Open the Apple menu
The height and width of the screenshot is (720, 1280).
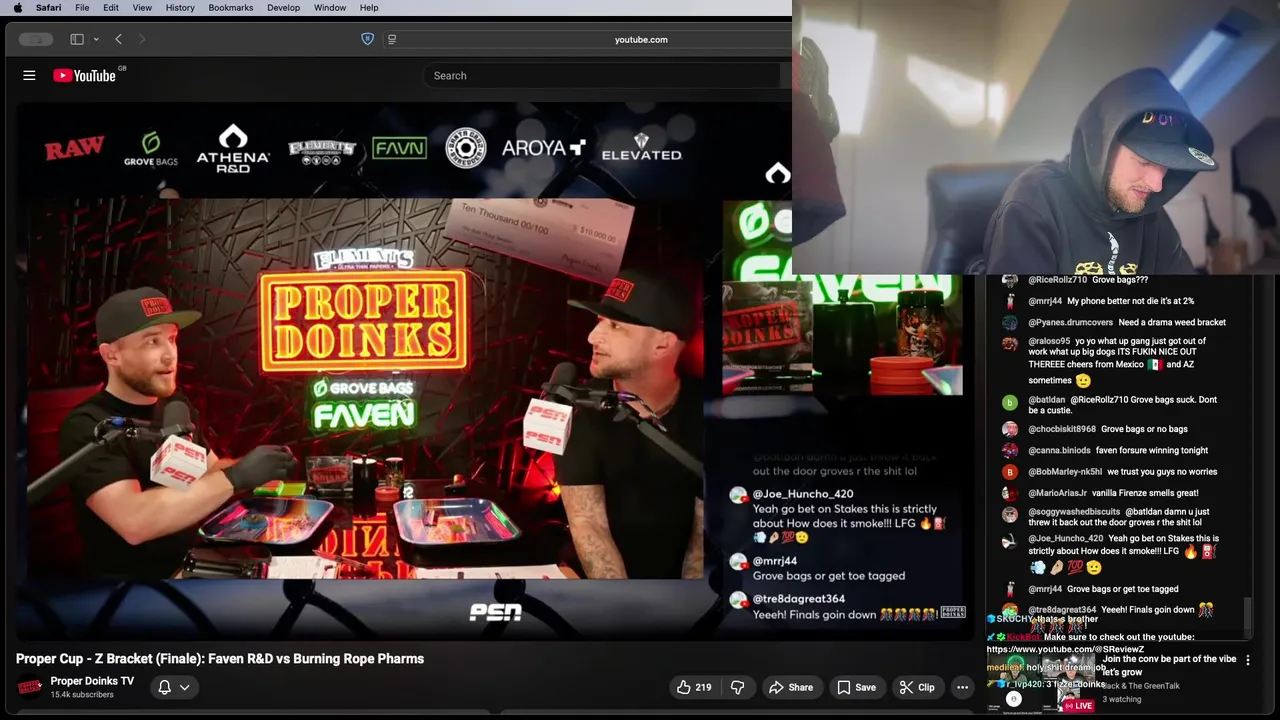tap(17, 8)
